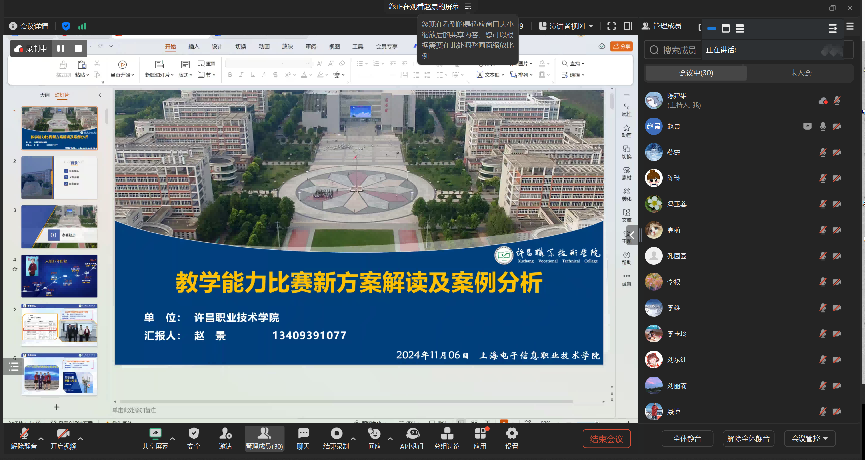The height and width of the screenshot is (460, 865).
Task: Stop the meeting recording
Action: point(79,47)
